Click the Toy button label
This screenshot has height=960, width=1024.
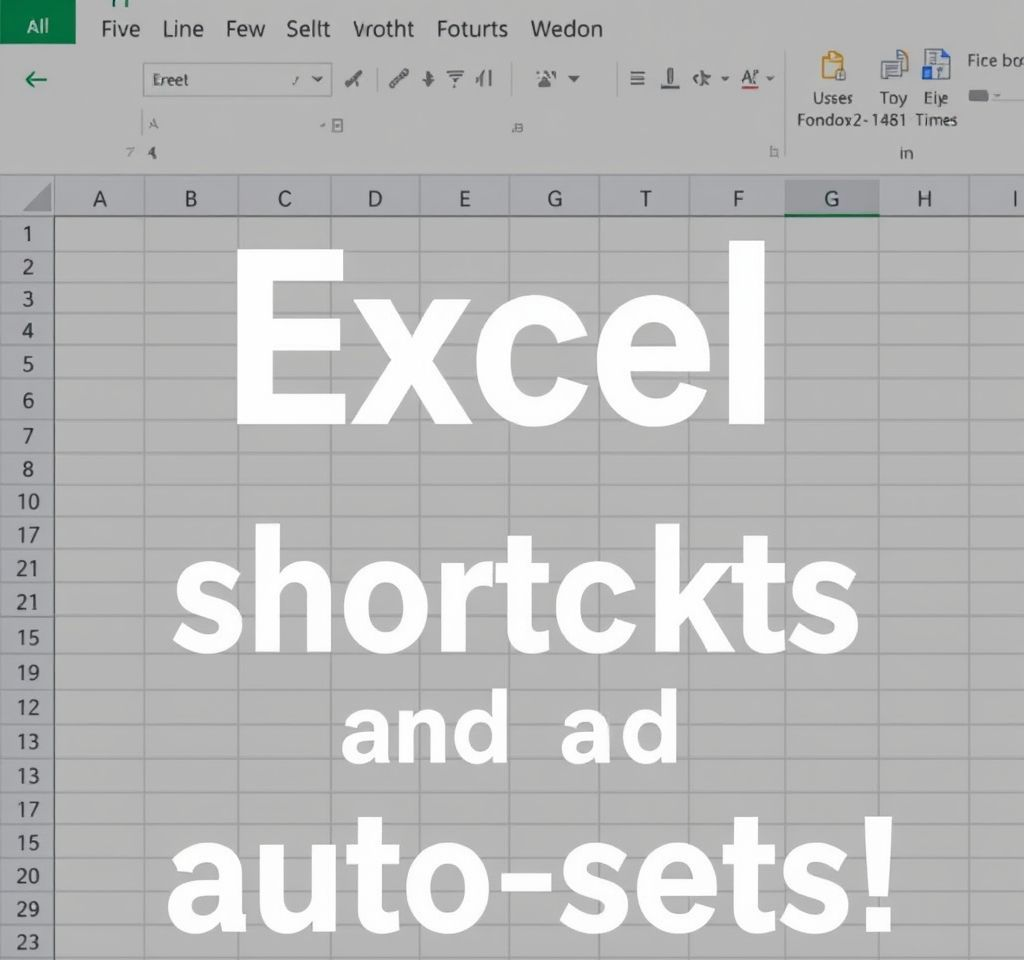coord(893,99)
